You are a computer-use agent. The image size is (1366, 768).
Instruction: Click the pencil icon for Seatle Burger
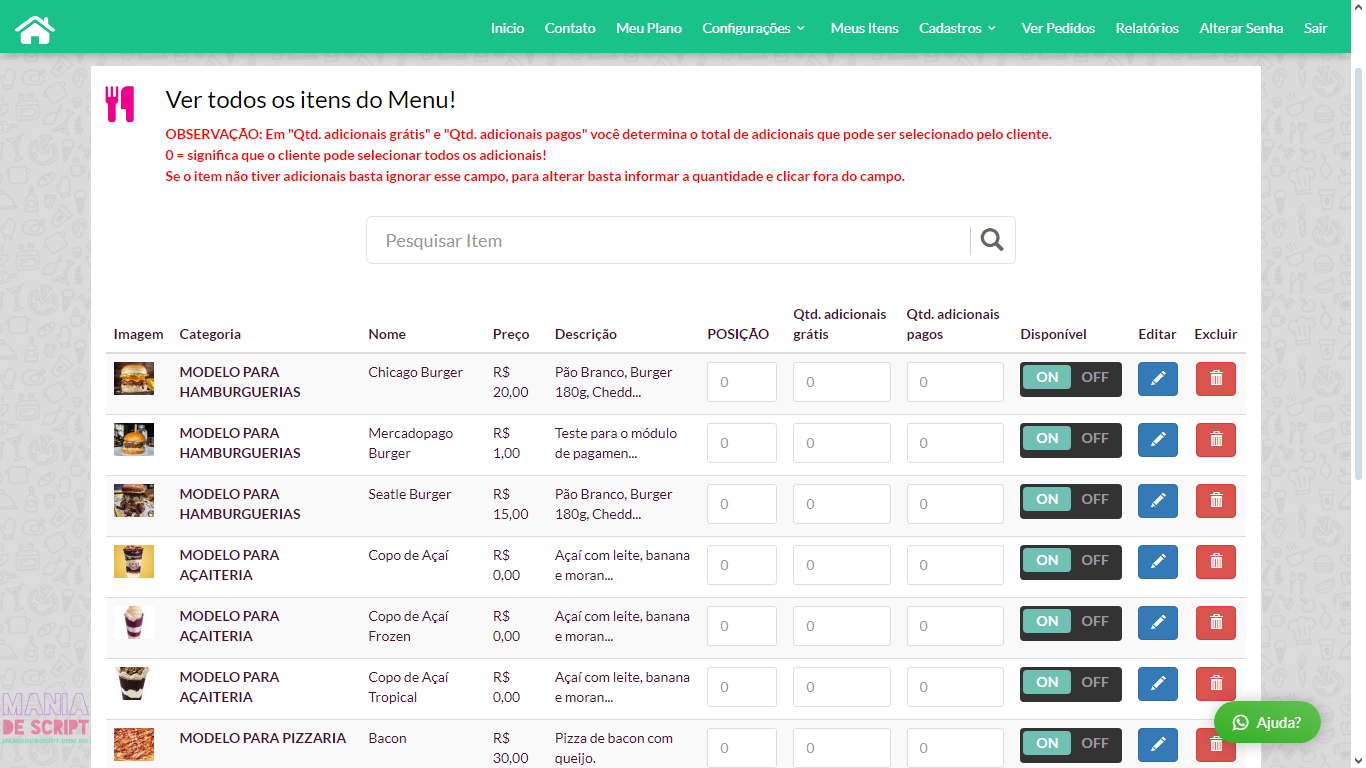pos(1157,501)
